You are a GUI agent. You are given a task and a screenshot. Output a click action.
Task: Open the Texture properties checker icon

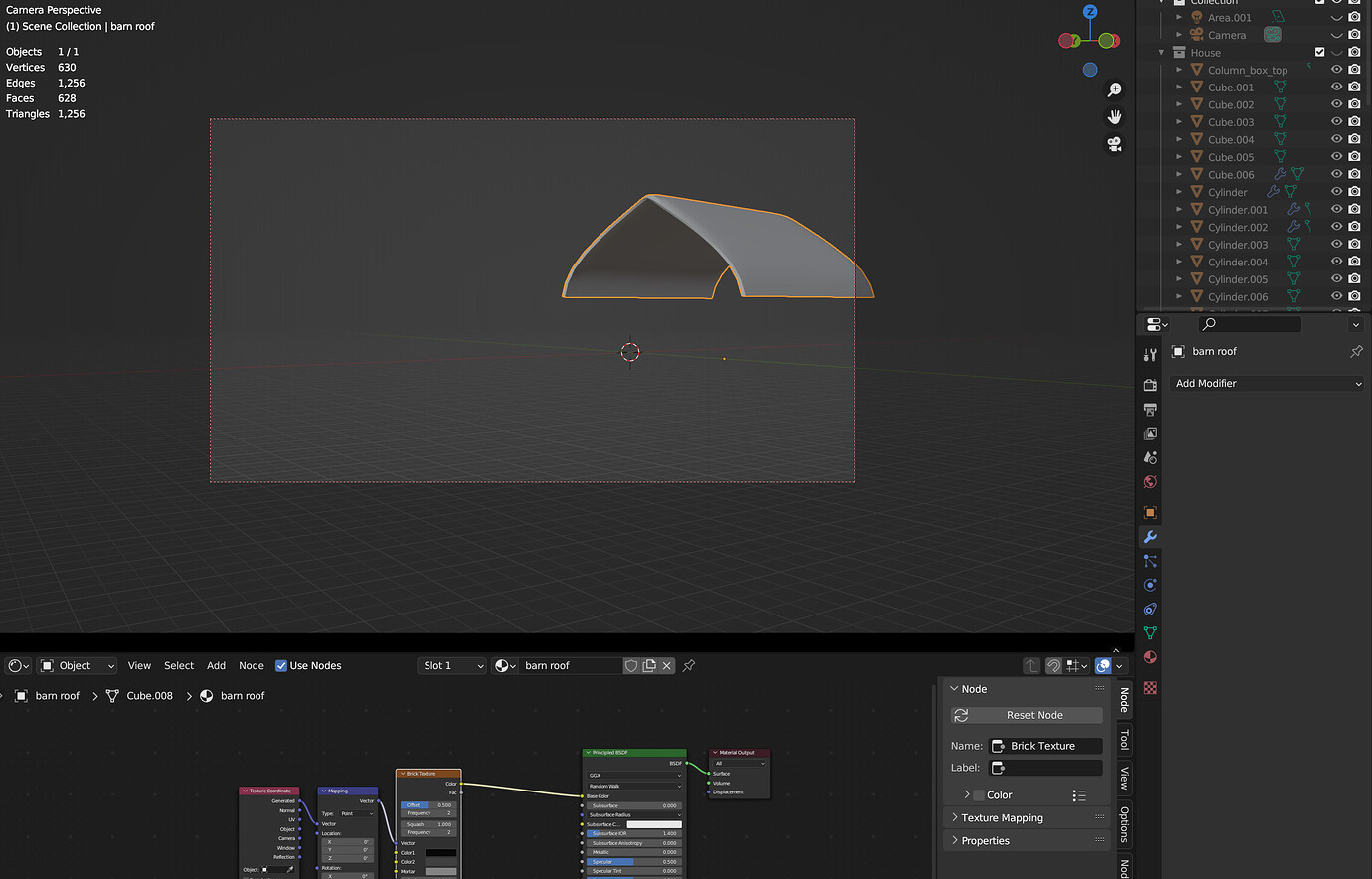point(1150,688)
